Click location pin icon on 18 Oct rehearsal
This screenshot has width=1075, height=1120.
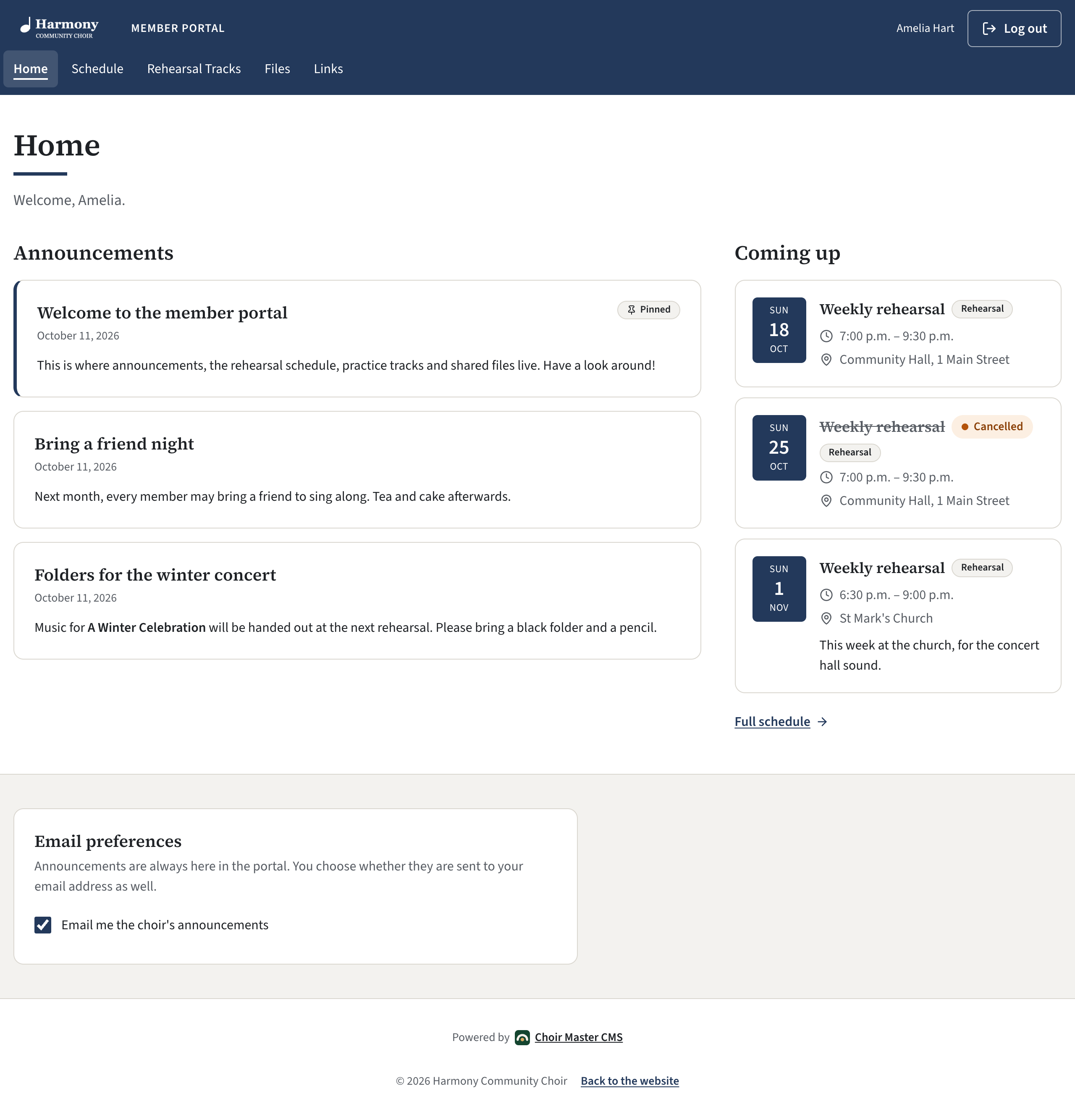[826, 360]
